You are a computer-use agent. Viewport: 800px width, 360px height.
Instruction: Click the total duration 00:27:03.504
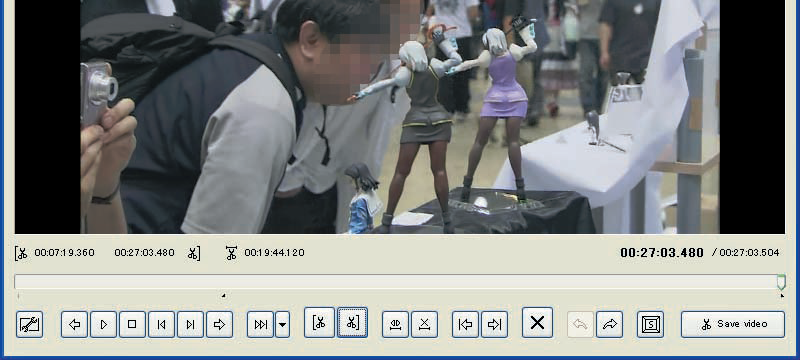pyautogui.click(x=749, y=252)
